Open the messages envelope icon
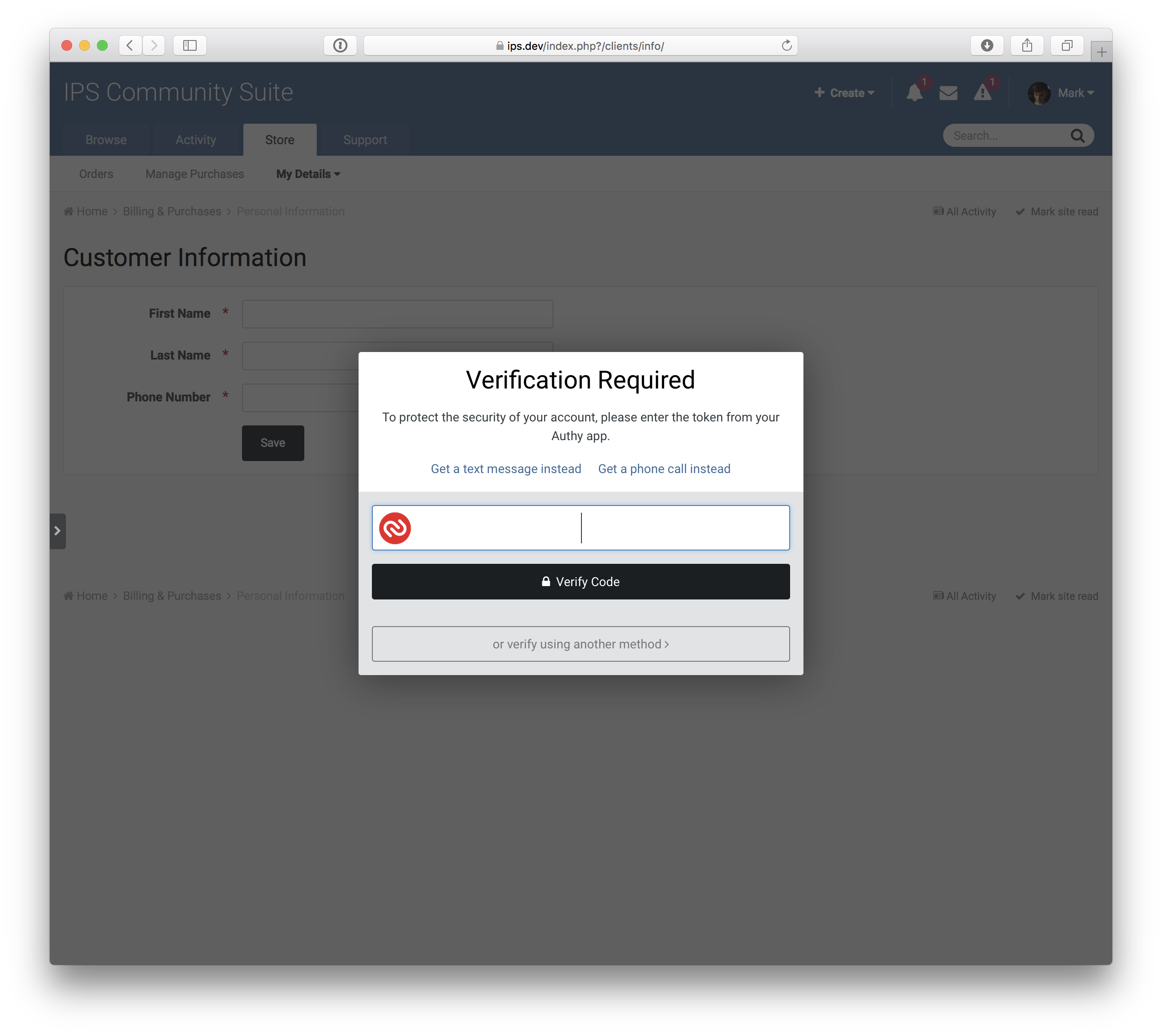Image resolution: width=1162 pixels, height=1036 pixels. 948,93
